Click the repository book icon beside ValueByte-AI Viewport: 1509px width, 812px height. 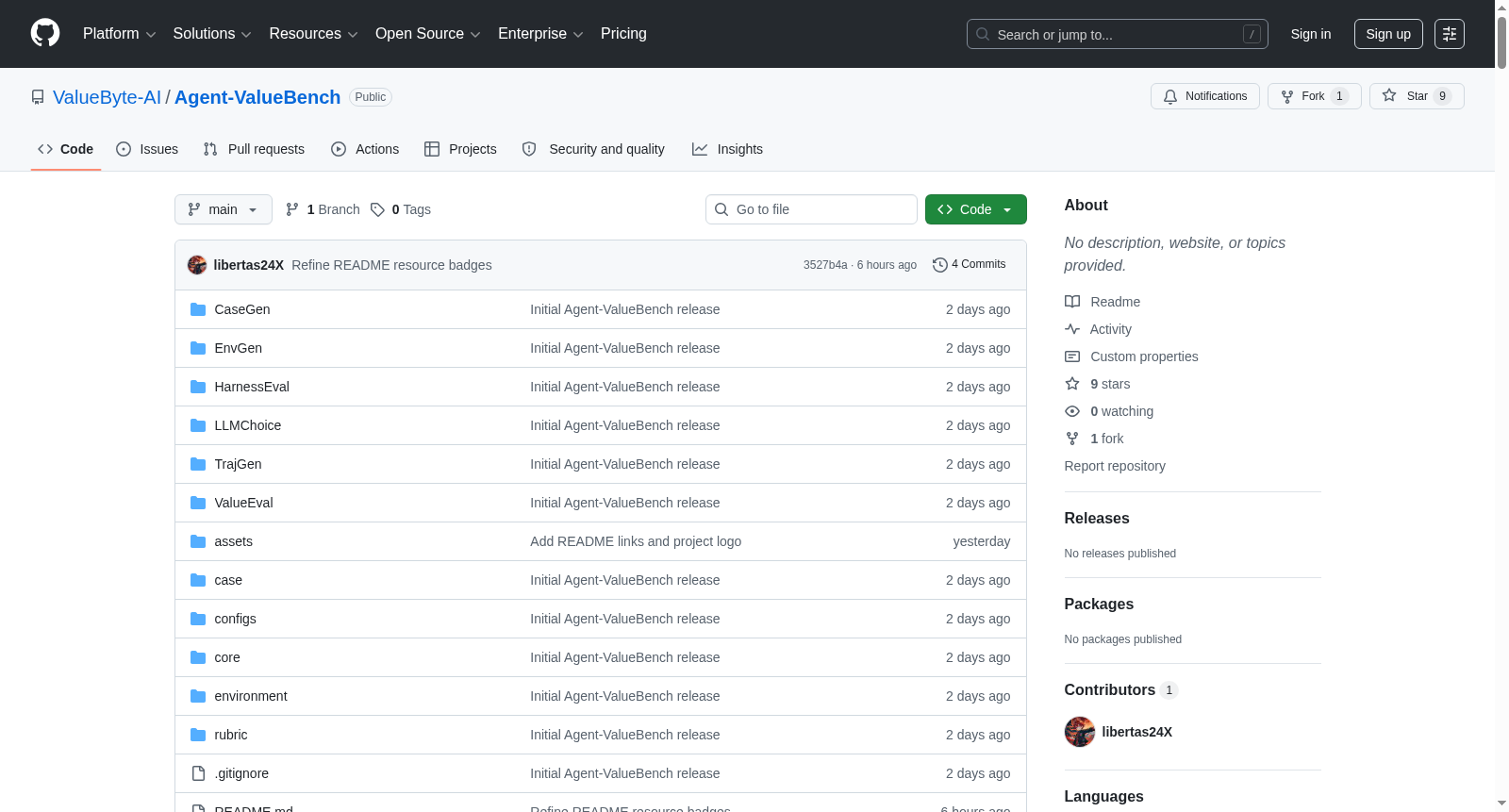(x=38, y=97)
